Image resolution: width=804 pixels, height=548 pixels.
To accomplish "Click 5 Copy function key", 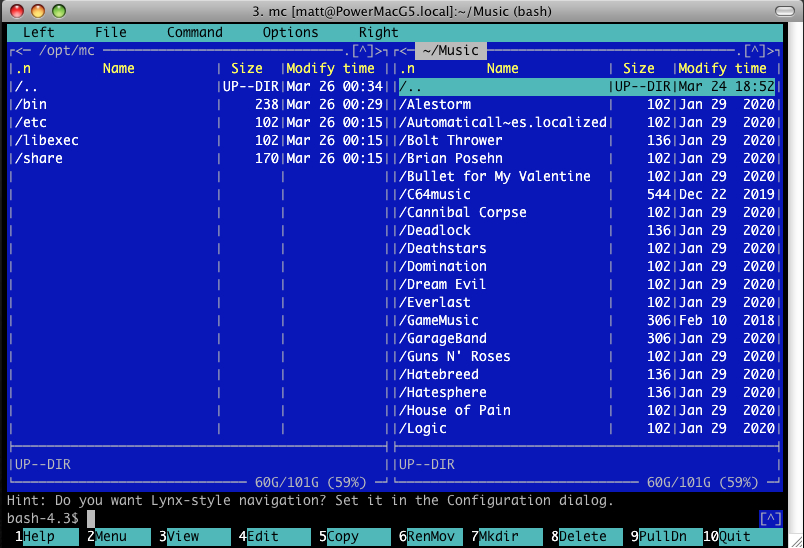I will point(354,537).
